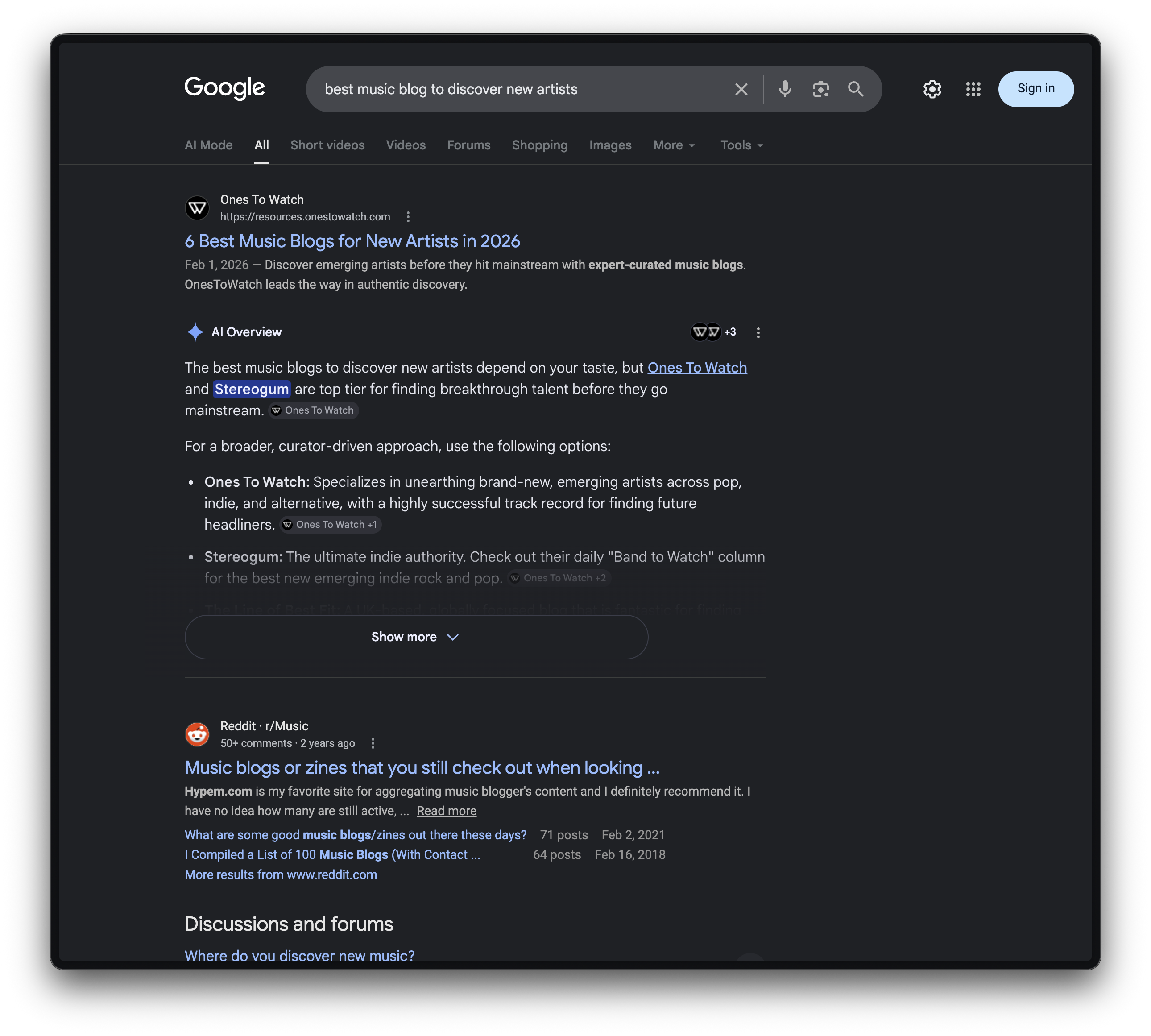Open the Shopping tab
1151x1036 pixels.
[539, 145]
